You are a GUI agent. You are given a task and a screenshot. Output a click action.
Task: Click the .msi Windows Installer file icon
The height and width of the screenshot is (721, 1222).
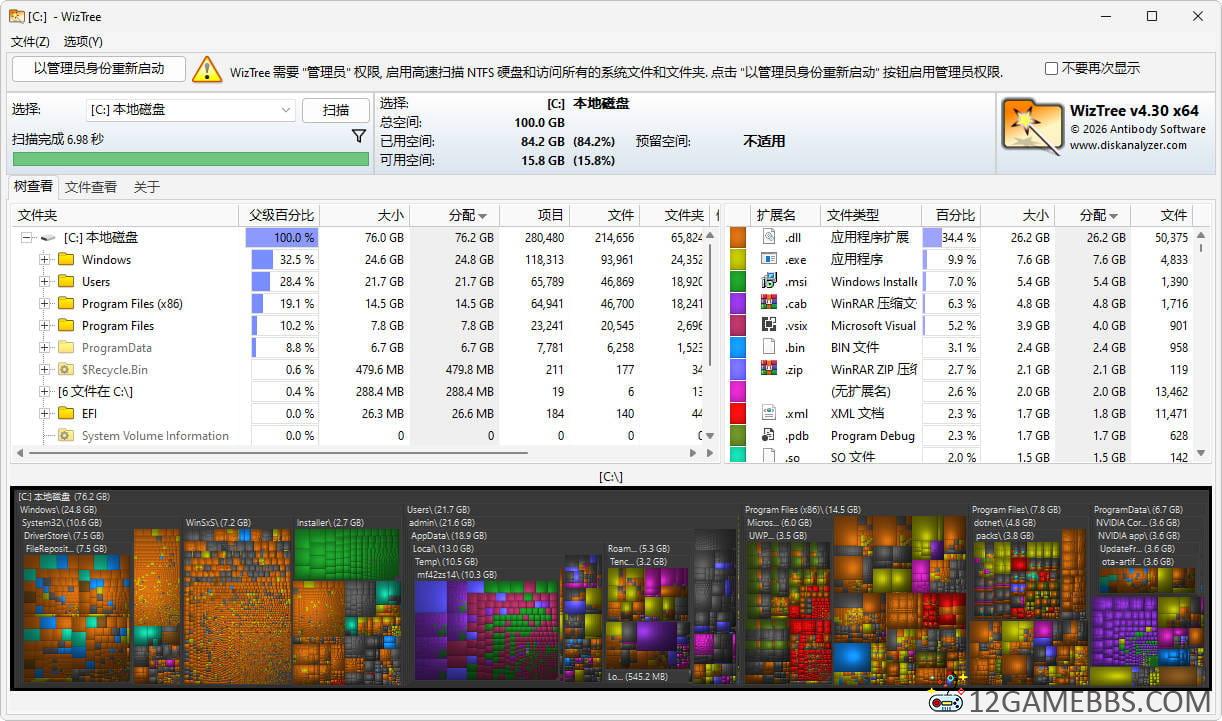coord(769,281)
